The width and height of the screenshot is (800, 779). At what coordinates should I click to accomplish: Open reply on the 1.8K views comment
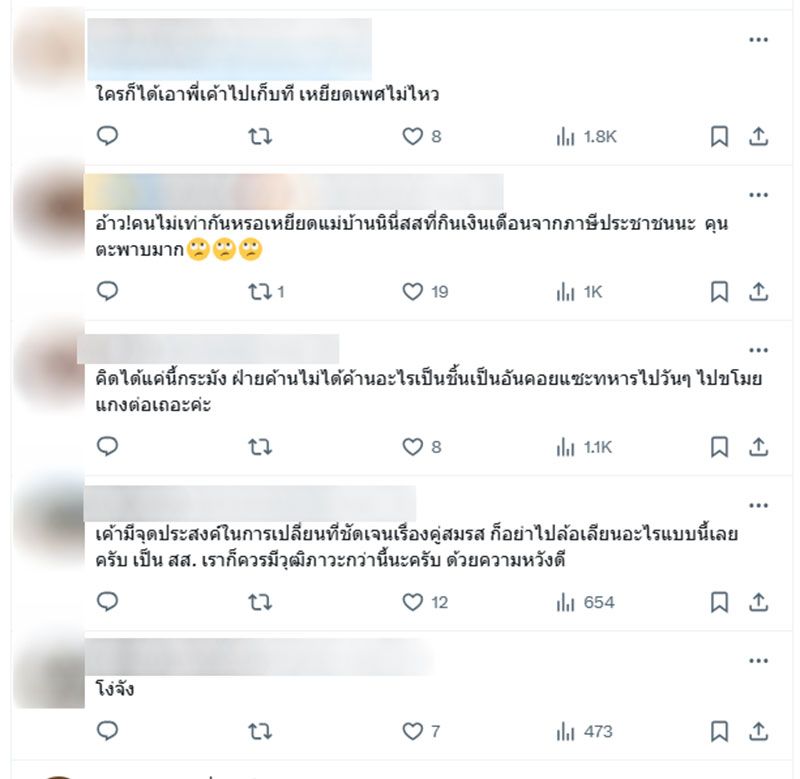(x=107, y=136)
